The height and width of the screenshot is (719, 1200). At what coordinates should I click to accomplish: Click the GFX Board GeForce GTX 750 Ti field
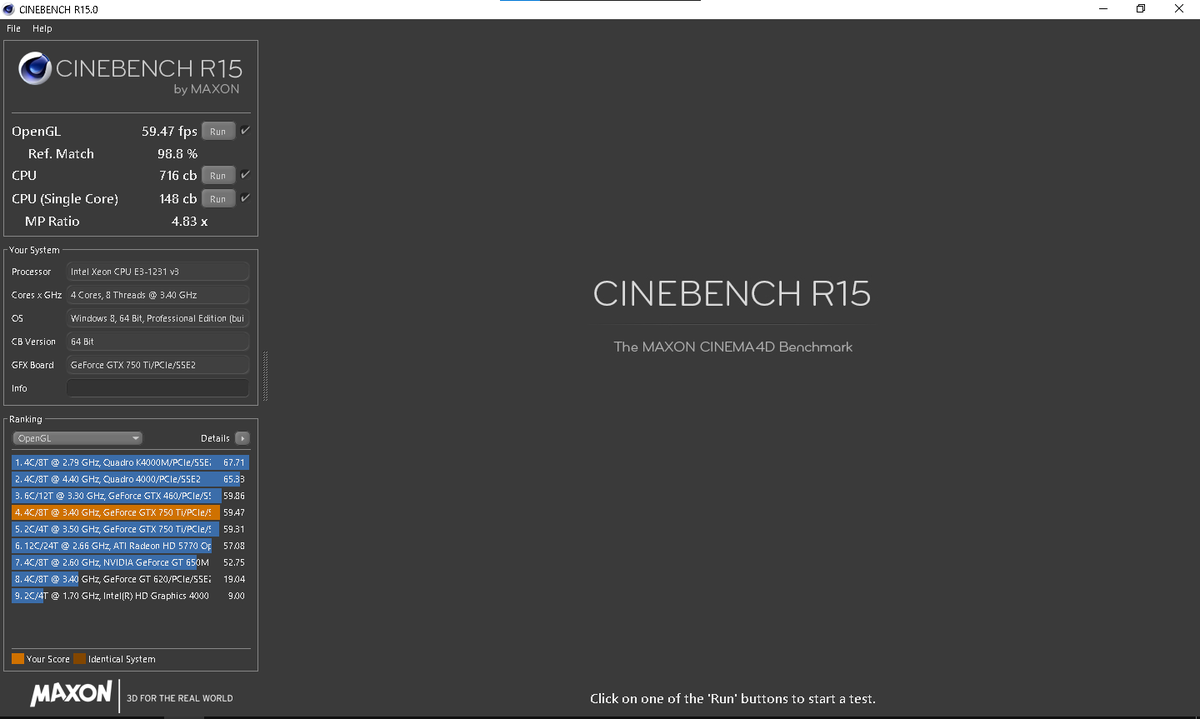point(157,365)
